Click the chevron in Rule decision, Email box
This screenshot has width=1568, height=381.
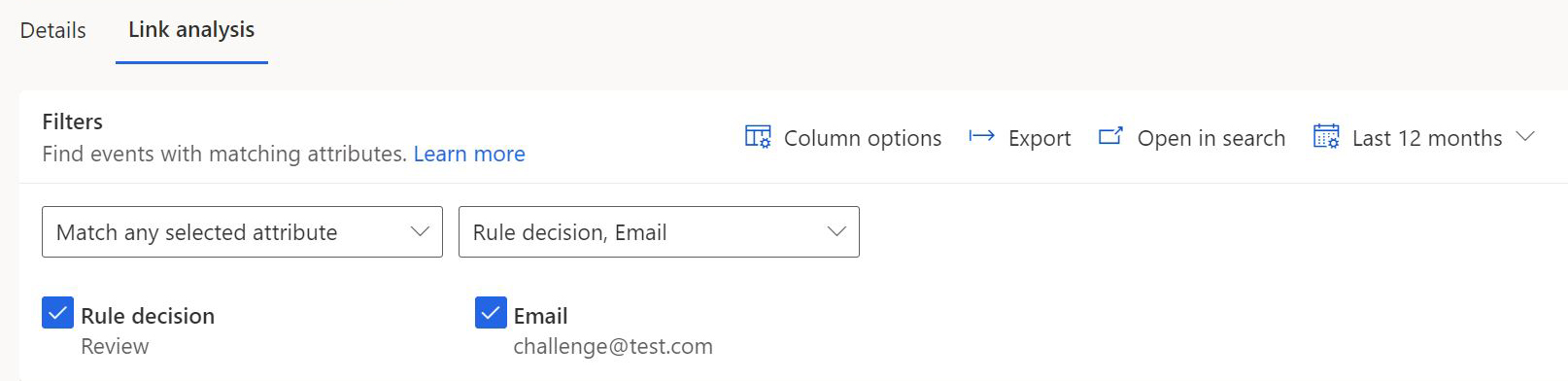pyautogui.click(x=836, y=231)
